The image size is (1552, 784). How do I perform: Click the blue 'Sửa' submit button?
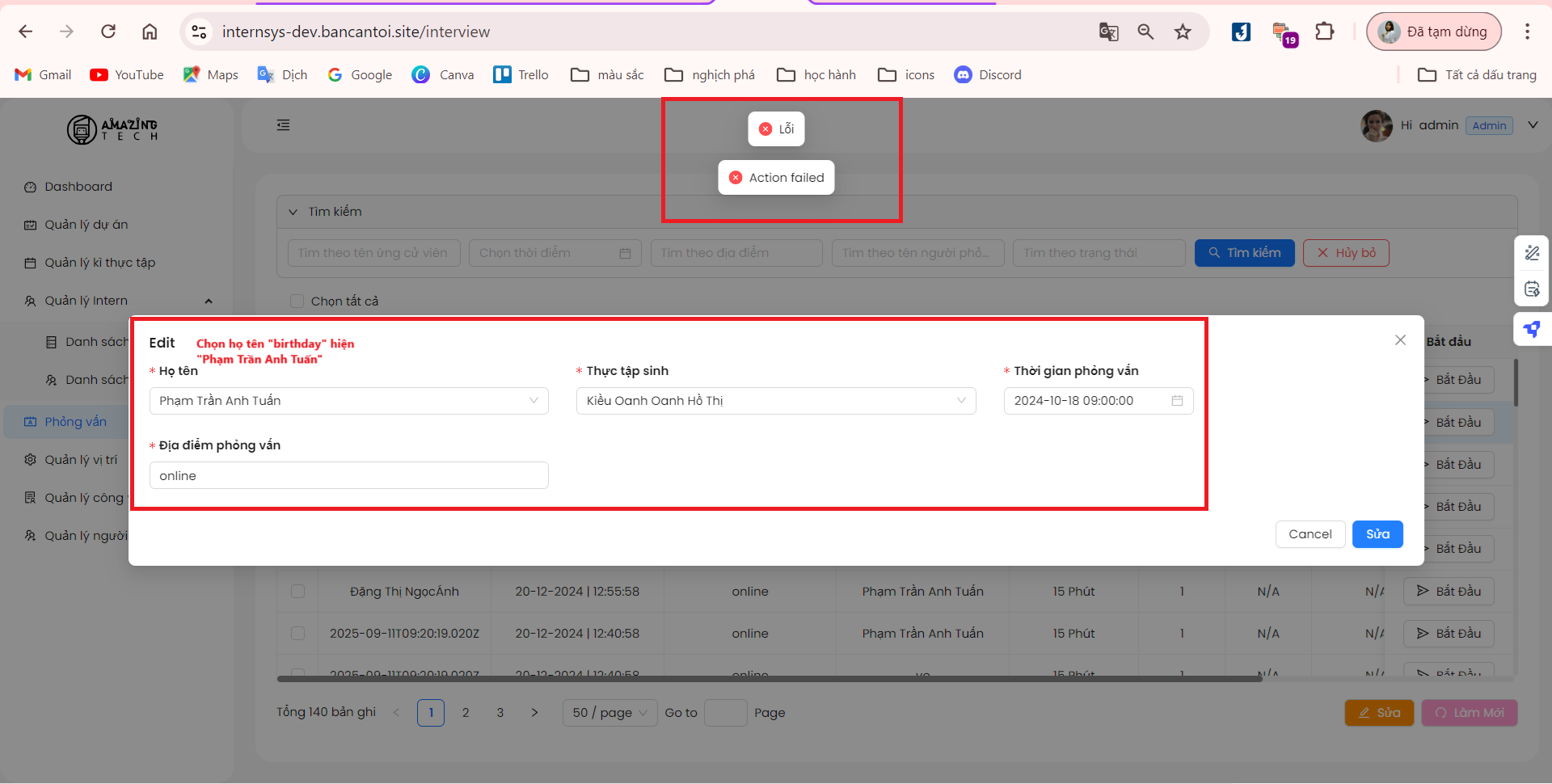tap(1377, 534)
